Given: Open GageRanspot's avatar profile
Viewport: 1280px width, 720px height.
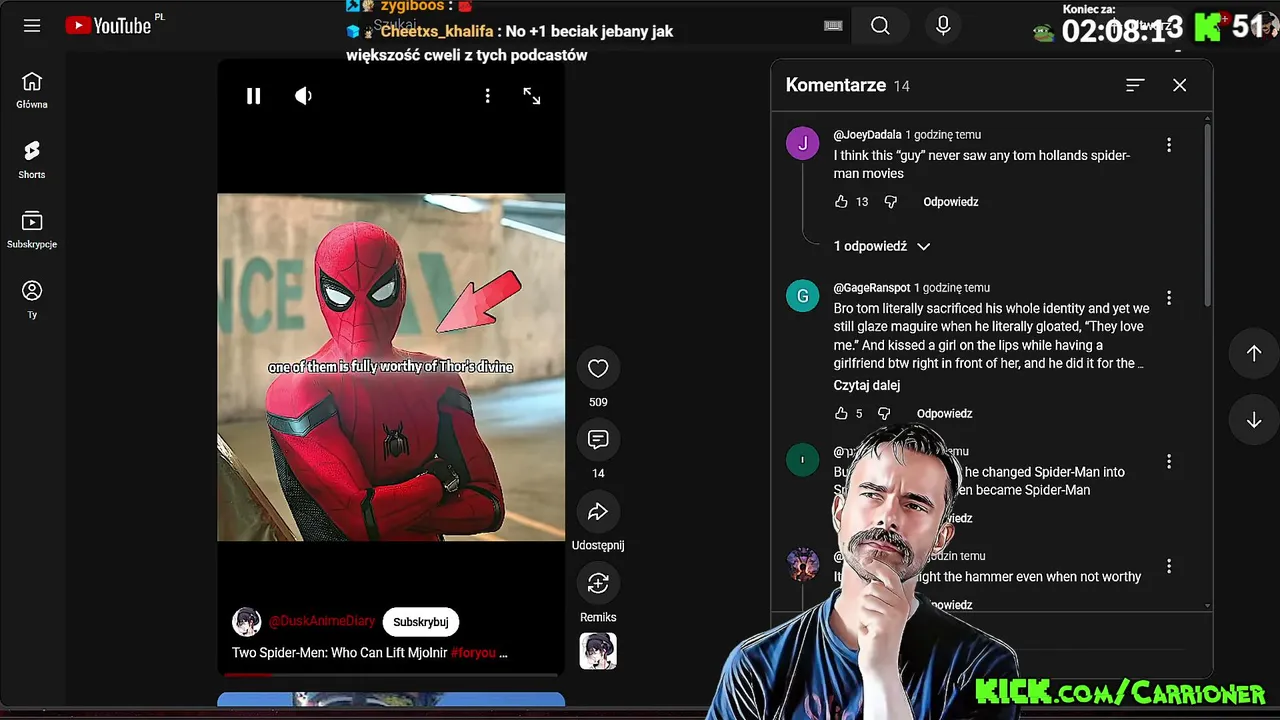Looking at the screenshot, I should pos(802,296).
